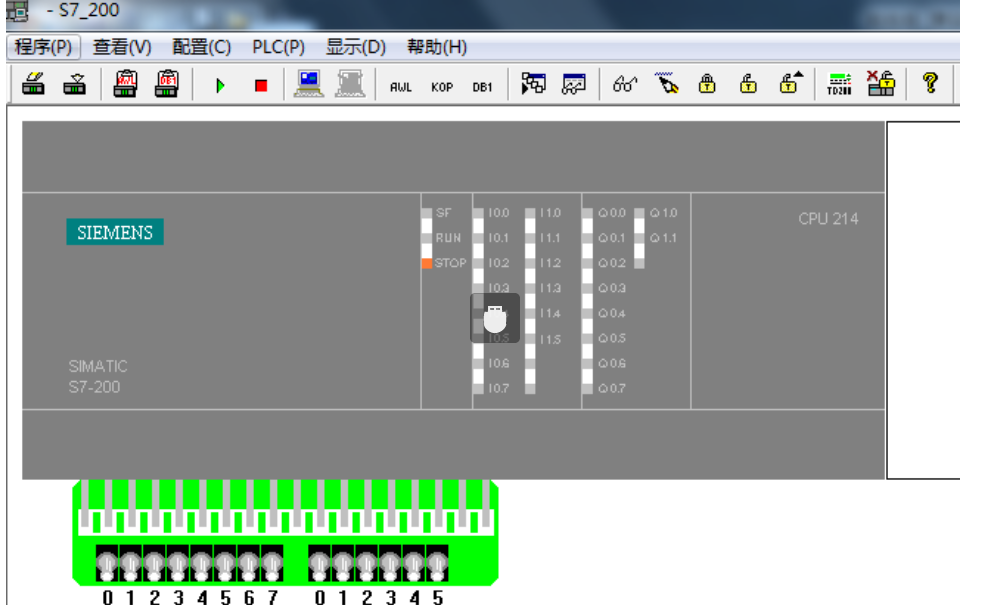Image resolution: width=986 pixels, height=605 pixels.
Task: Click the I0.7 input LED label
Action: (499, 389)
